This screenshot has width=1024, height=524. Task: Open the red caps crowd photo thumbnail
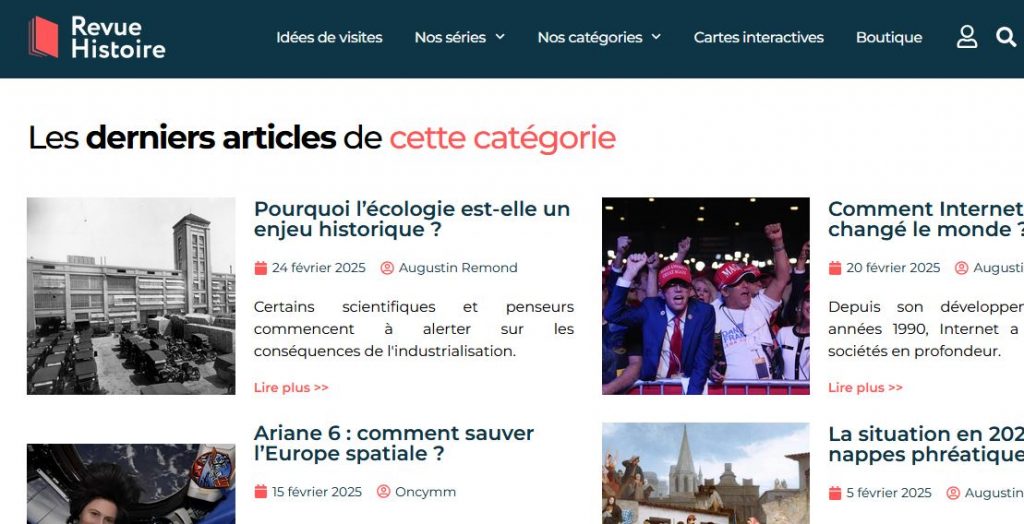pos(706,296)
